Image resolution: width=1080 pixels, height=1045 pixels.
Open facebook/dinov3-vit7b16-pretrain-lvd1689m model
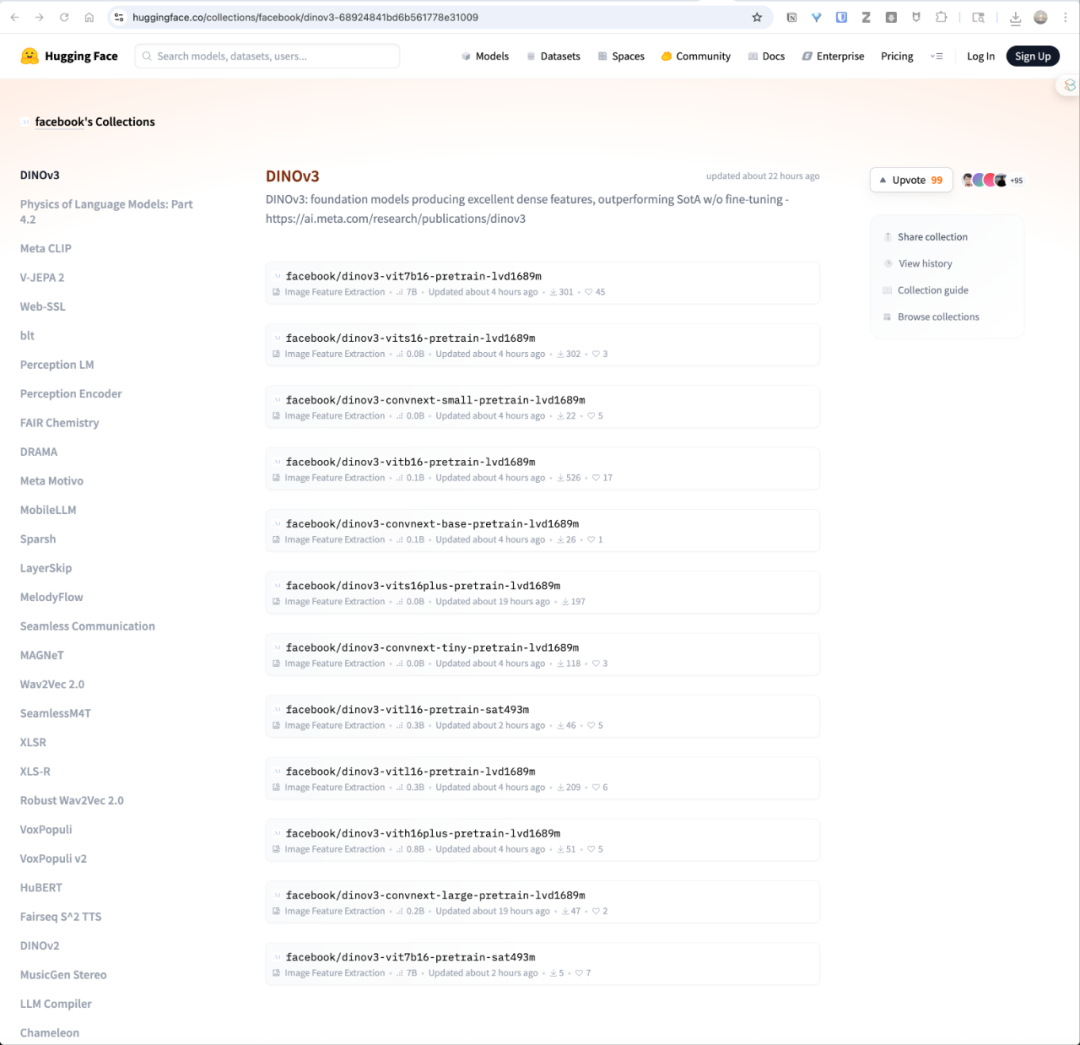tap(413, 276)
